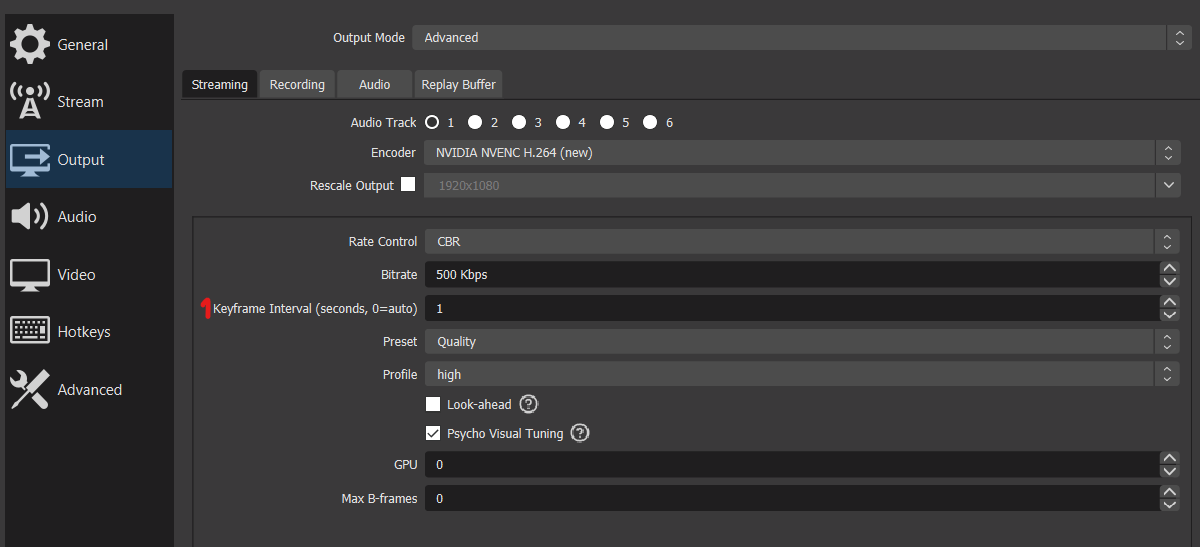Enable the Look-ahead checkbox
This screenshot has width=1200, height=547.
433,405
